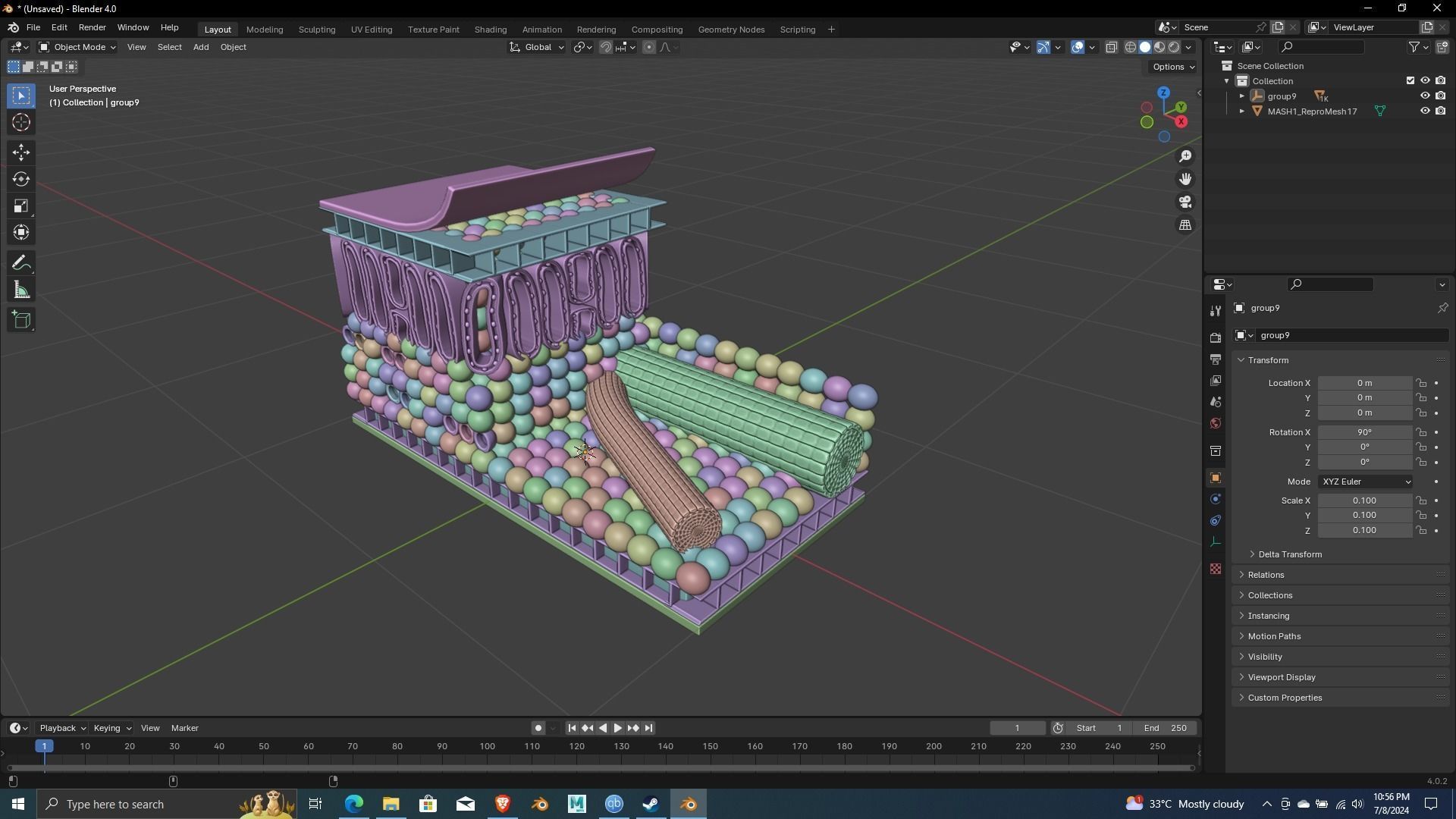The width and height of the screenshot is (1456, 819).
Task: Pick the Measure tool
Action: coord(21,290)
